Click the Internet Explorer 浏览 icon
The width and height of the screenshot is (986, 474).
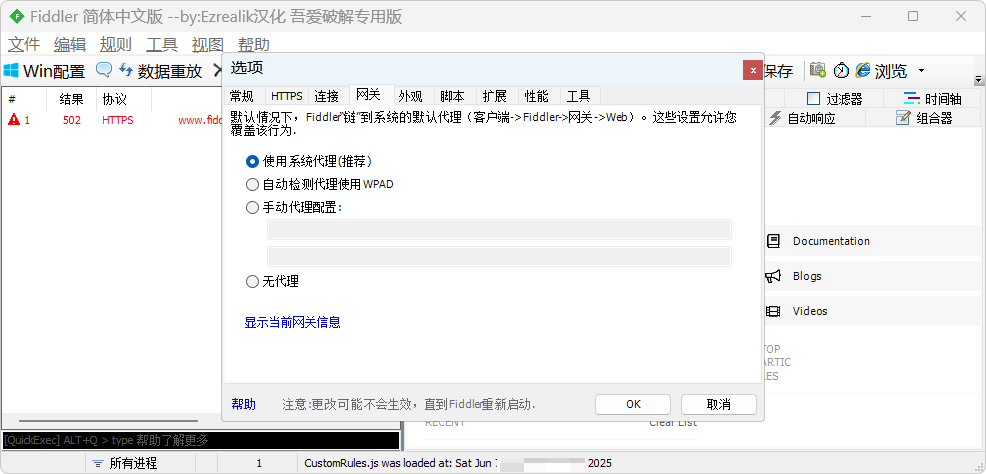point(862,70)
